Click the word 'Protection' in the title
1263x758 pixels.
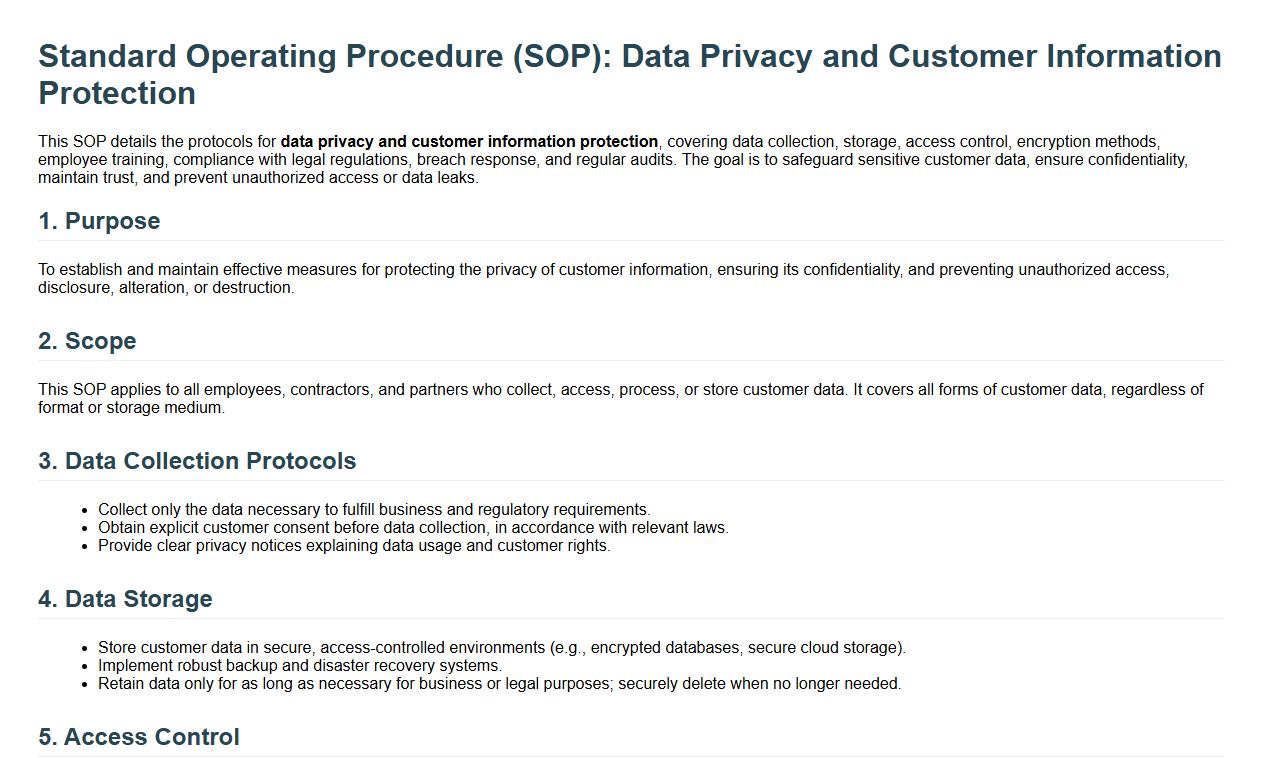pyautogui.click(x=117, y=94)
